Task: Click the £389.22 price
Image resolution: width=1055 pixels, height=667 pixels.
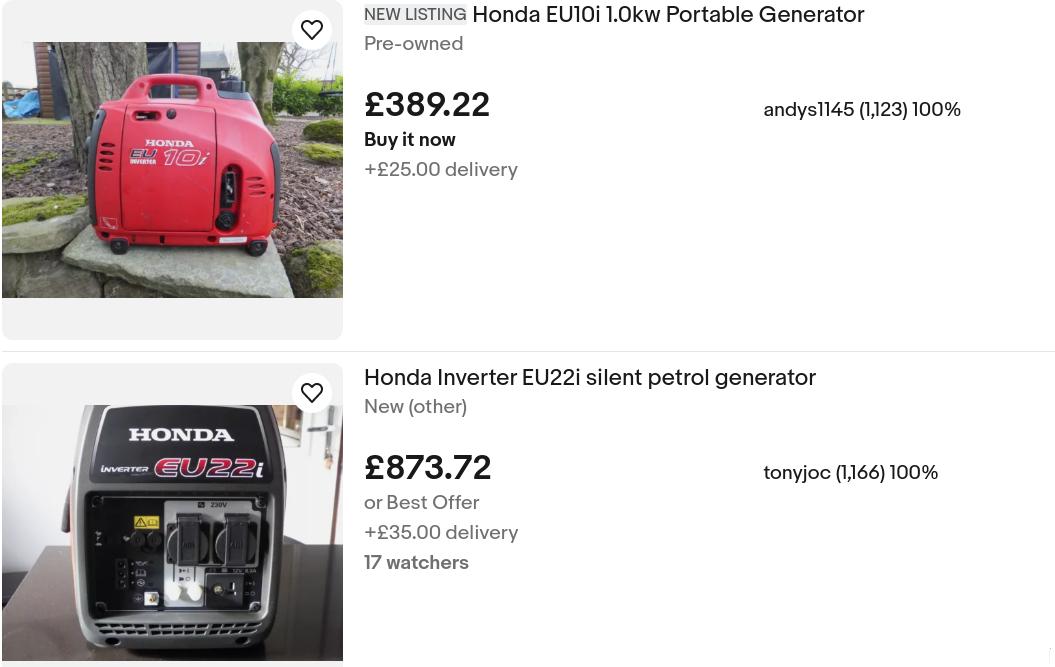Action: (427, 105)
